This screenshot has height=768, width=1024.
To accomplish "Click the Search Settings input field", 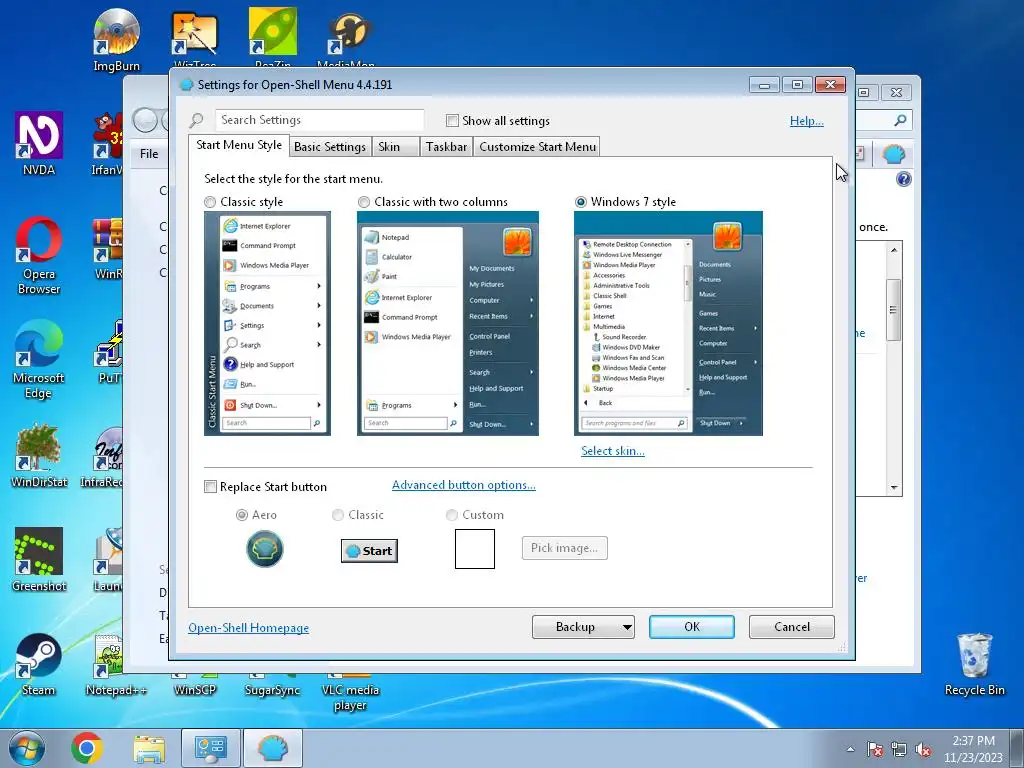I will click(319, 120).
